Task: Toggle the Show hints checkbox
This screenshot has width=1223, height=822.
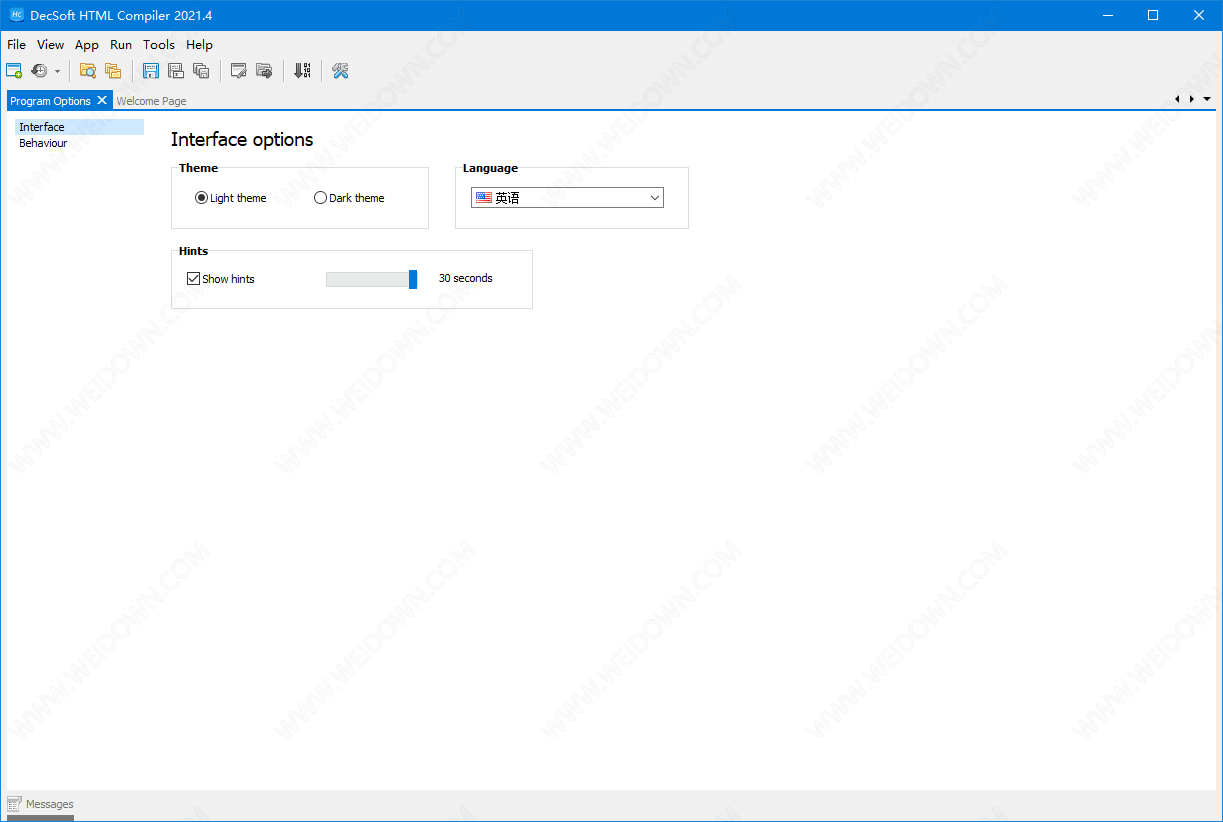Action: (221, 279)
